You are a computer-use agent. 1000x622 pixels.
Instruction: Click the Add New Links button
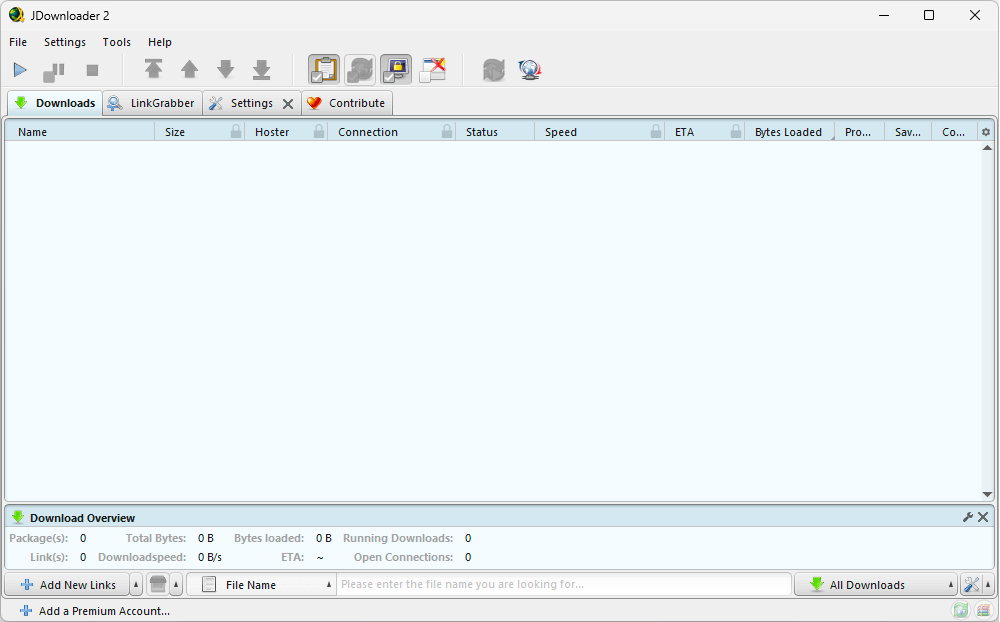pos(68,585)
